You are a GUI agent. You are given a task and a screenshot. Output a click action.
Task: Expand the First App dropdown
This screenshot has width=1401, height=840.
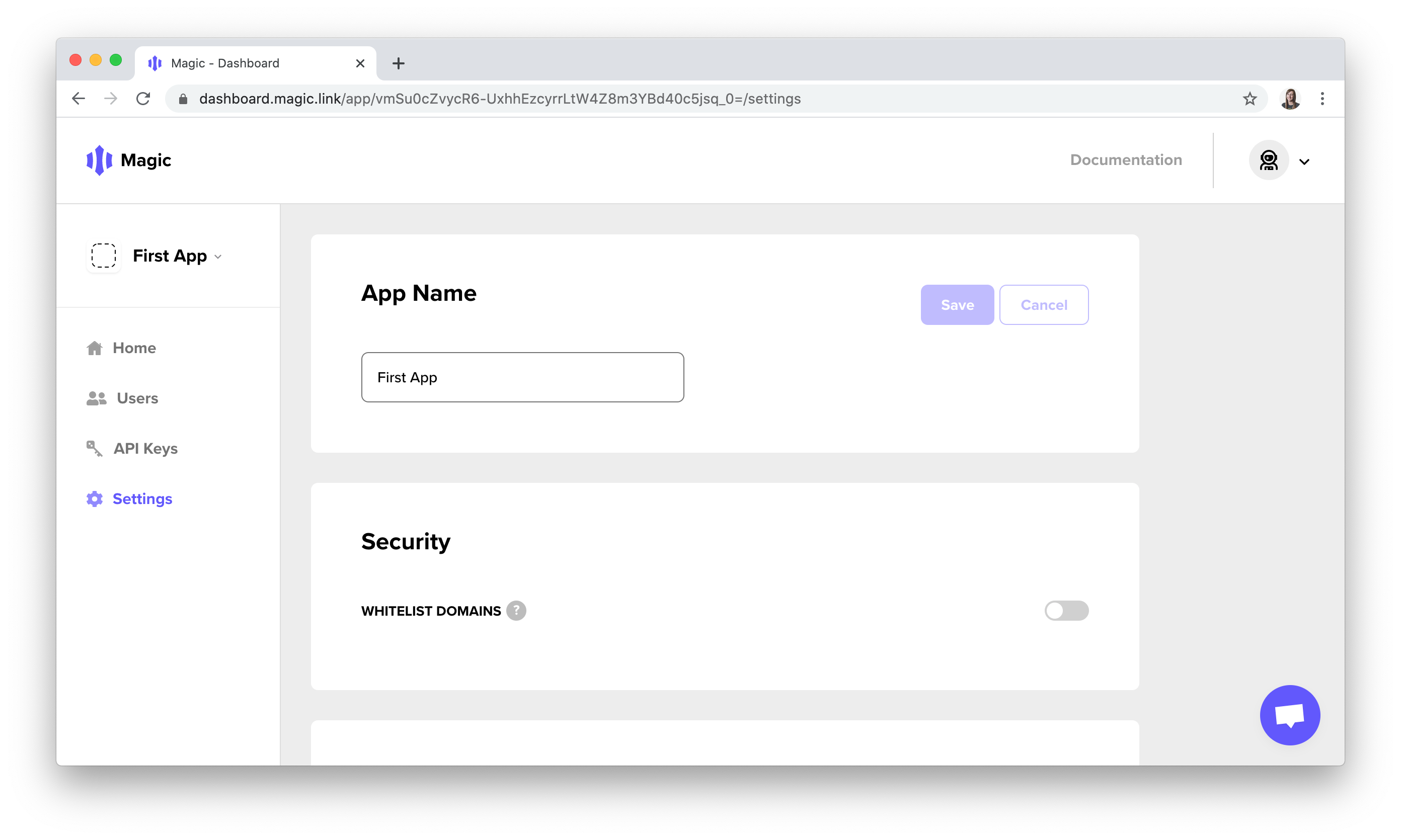click(x=218, y=257)
